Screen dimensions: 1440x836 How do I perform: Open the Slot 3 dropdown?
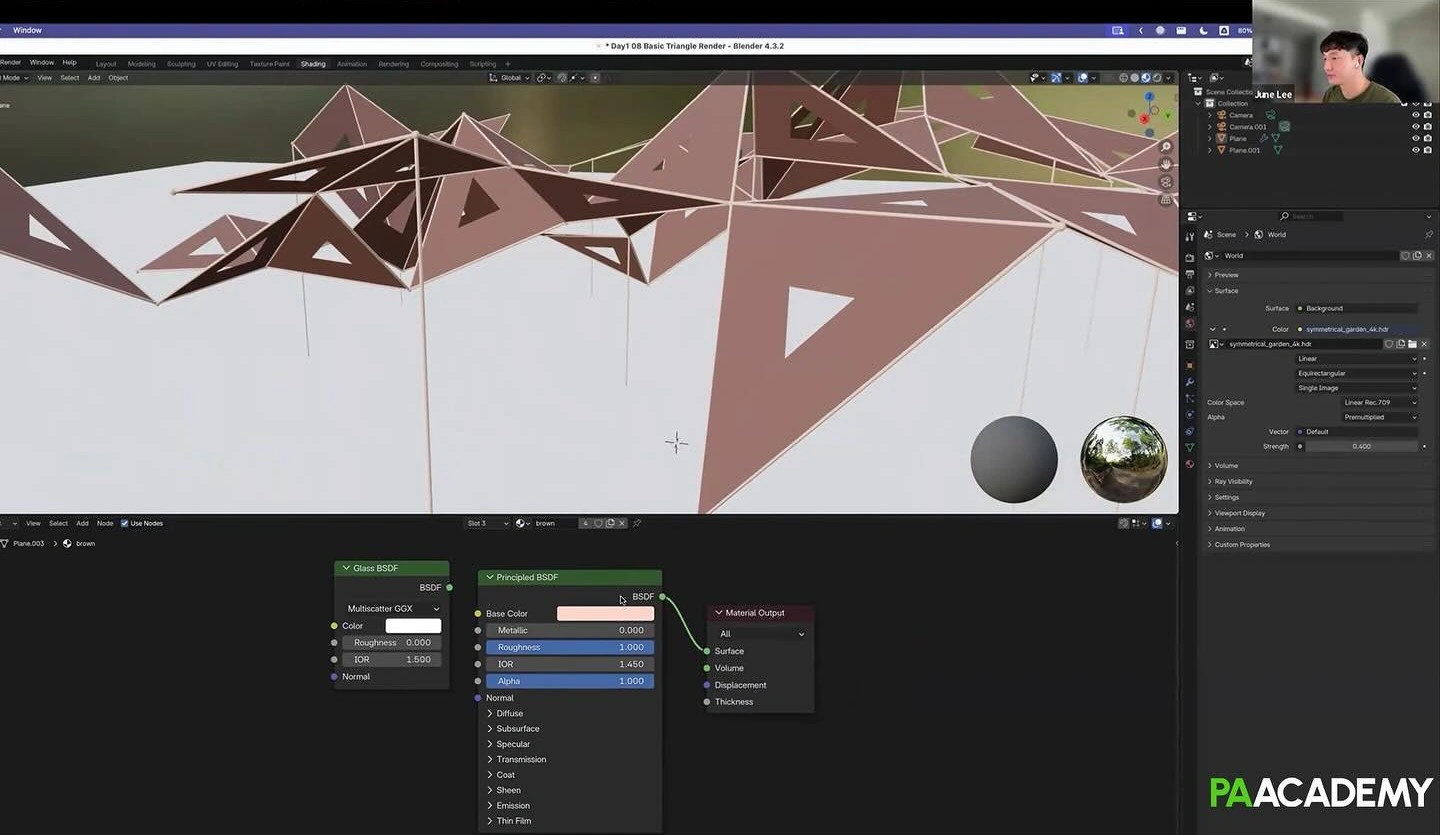[486, 523]
